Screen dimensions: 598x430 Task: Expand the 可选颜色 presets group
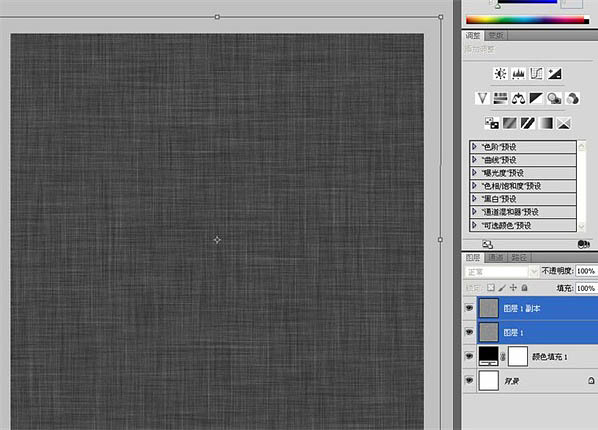[x=474, y=225]
